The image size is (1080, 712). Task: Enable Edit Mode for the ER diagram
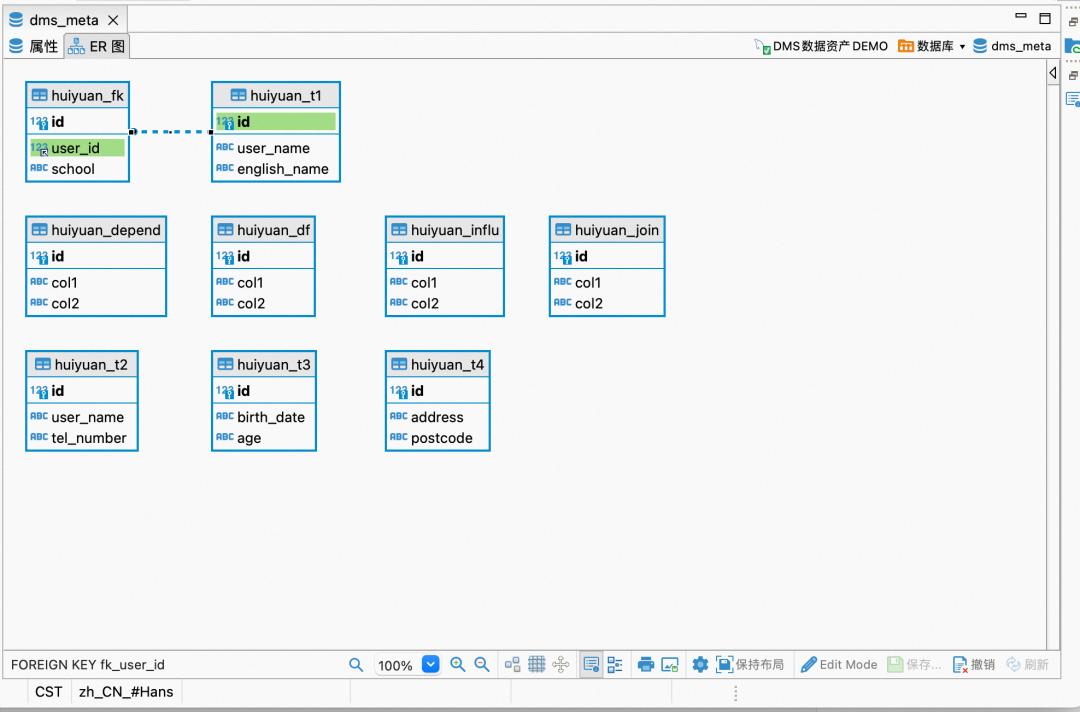(840, 664)
